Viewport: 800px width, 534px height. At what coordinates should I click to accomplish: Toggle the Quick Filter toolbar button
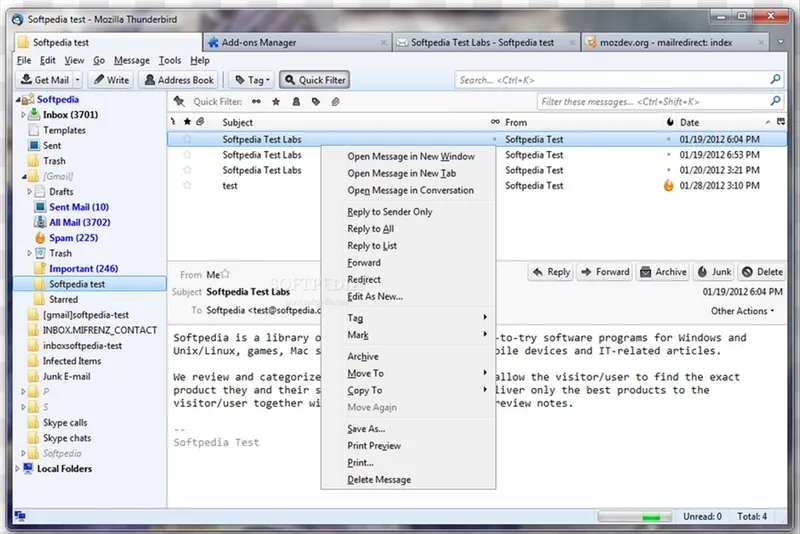(x=315, y=80)
